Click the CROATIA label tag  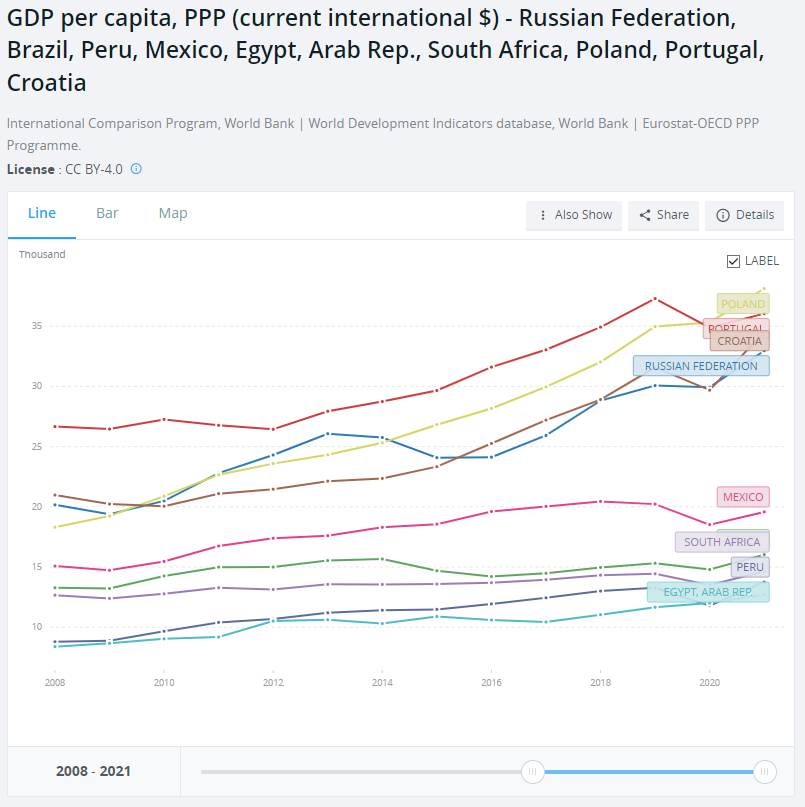tap(739, 341)
